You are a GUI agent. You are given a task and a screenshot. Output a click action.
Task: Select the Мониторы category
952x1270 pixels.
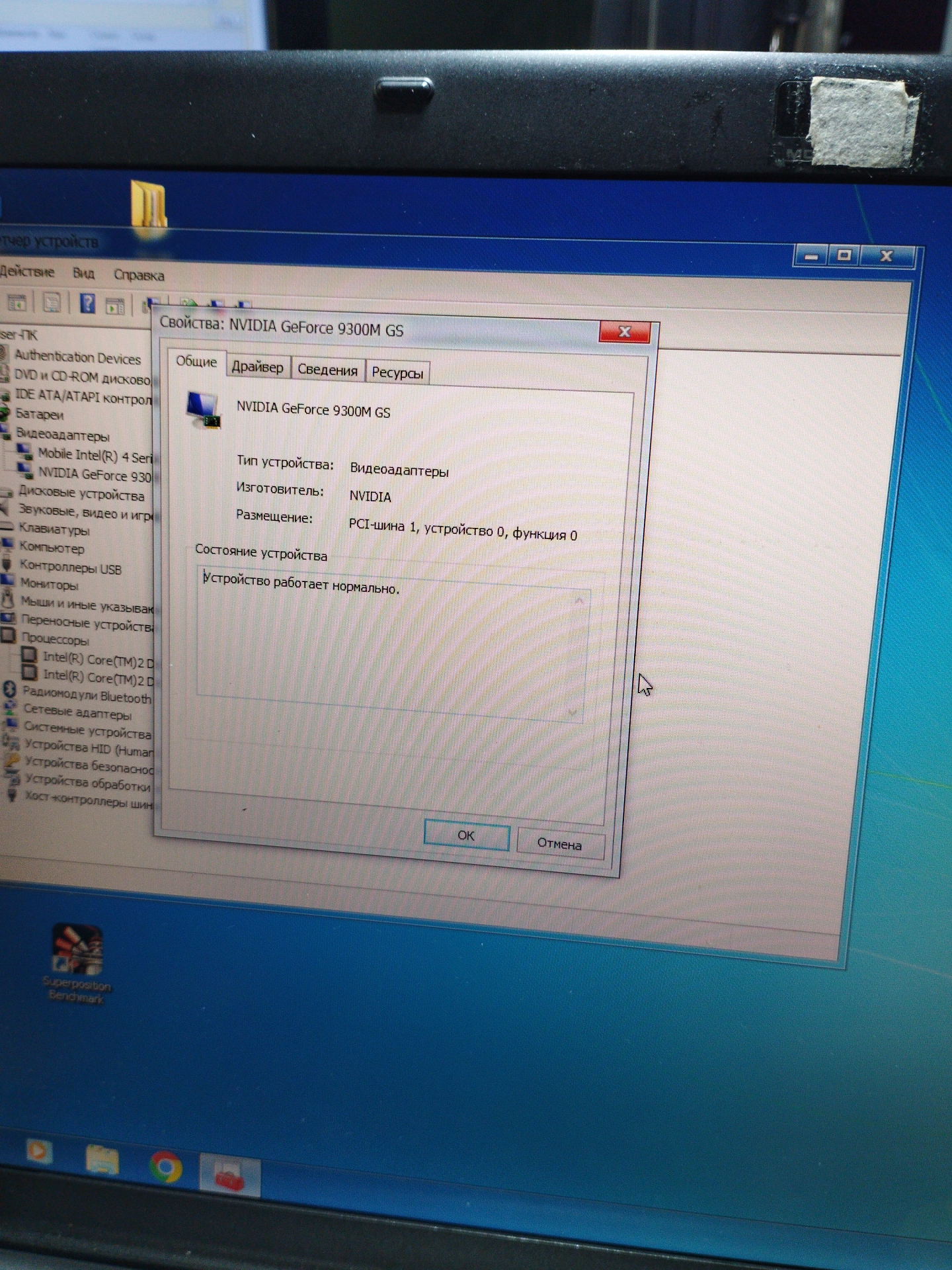pyautogui.click(x=50, y=584)
